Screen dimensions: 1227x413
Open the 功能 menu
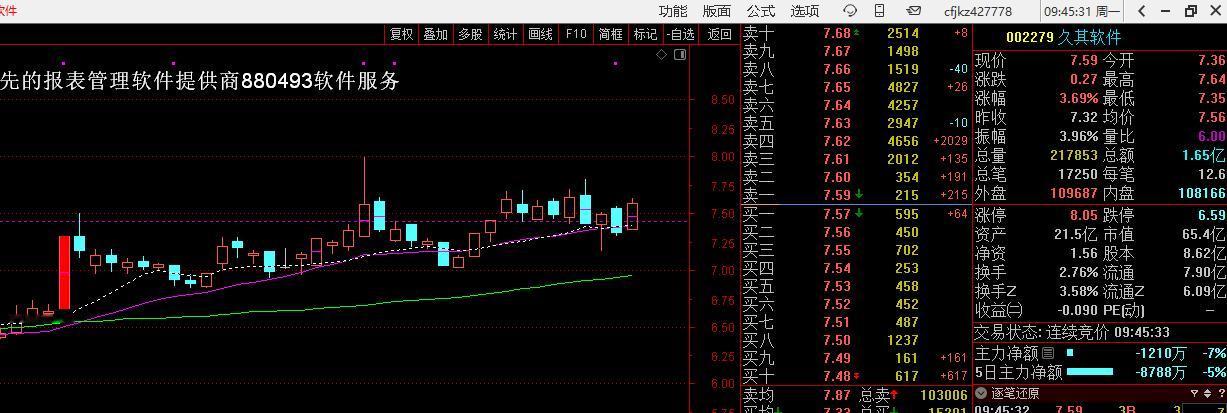pos(673,11)
